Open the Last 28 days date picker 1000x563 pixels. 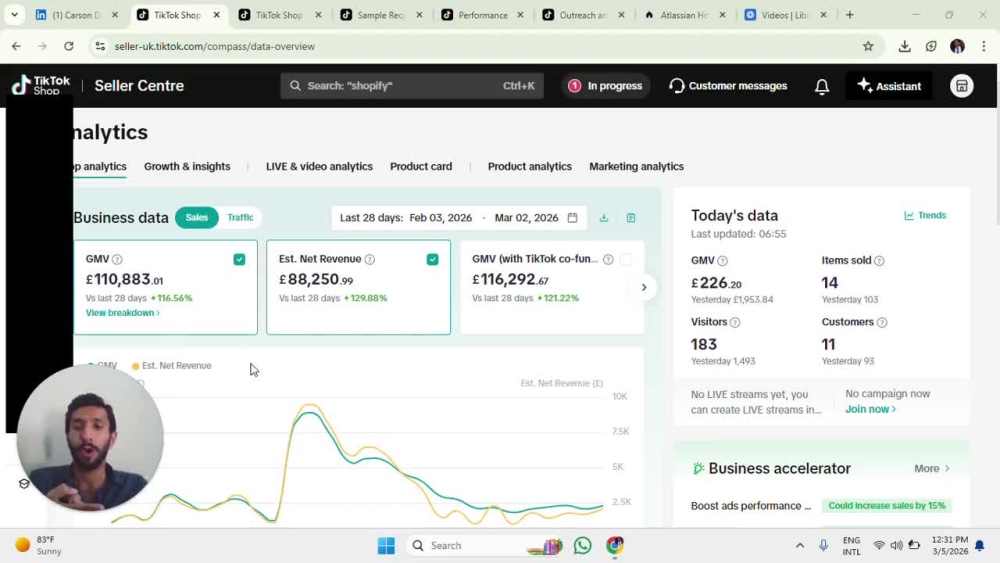tap(458, 218)
